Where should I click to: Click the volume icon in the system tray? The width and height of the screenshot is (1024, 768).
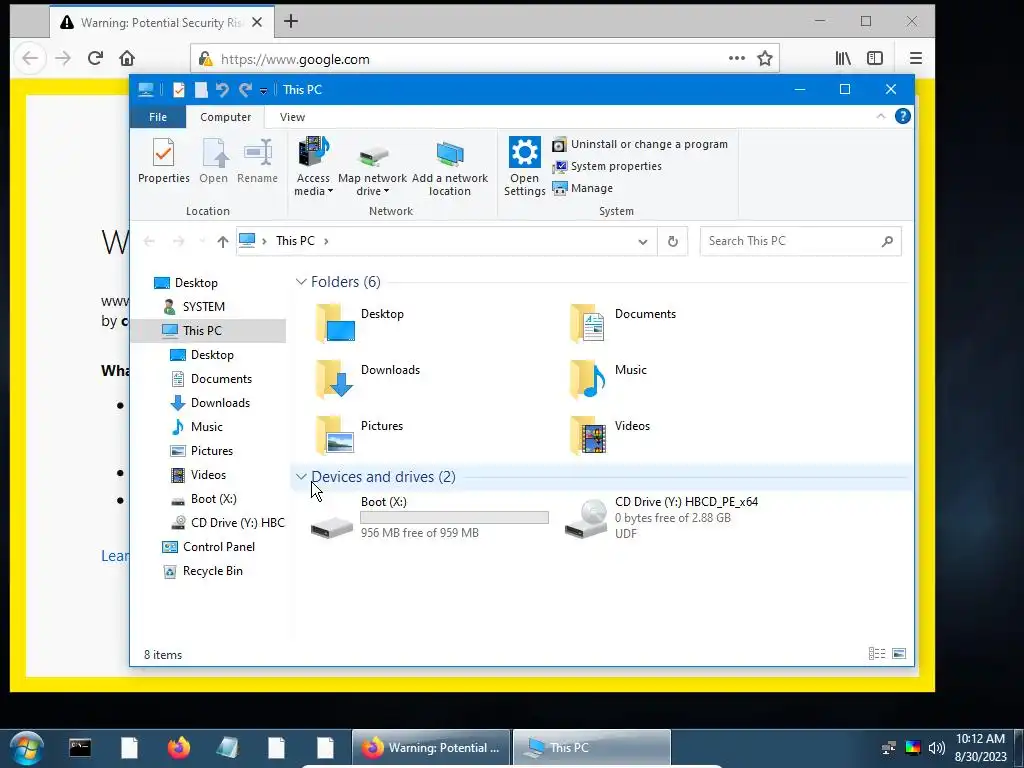pos(936,748)
